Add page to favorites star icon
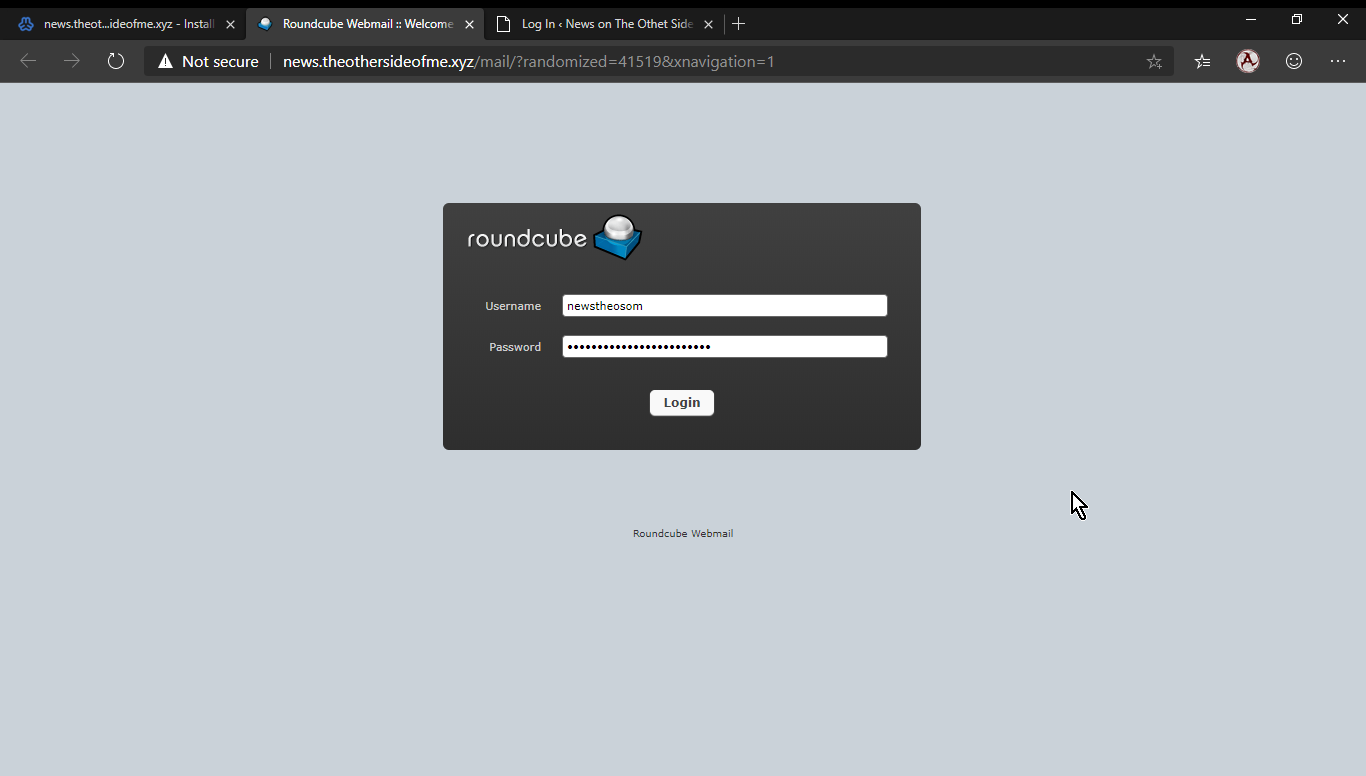 tap(1154, 61)
